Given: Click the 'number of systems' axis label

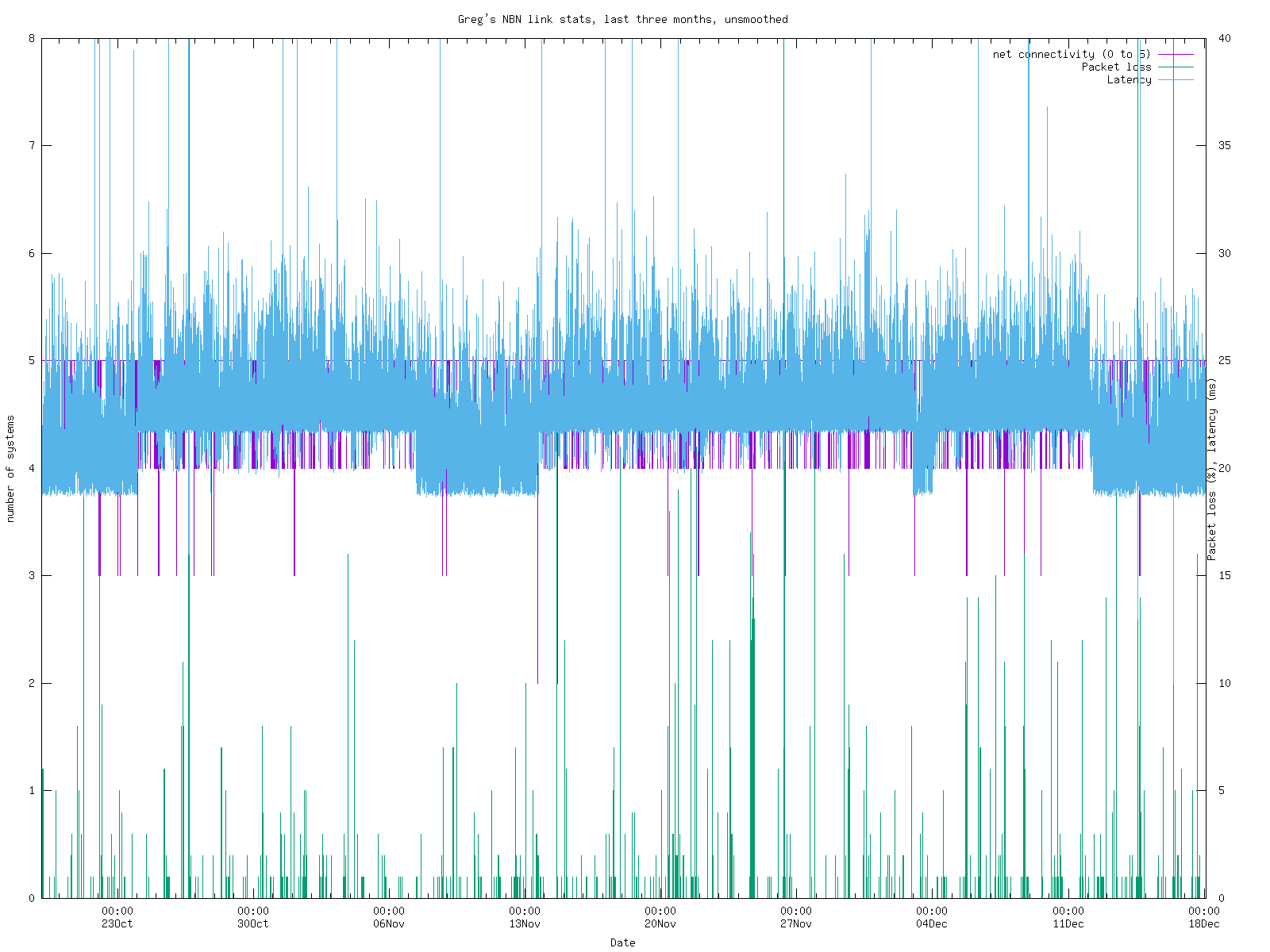Looking at the screenshot, I should (10, 468).
